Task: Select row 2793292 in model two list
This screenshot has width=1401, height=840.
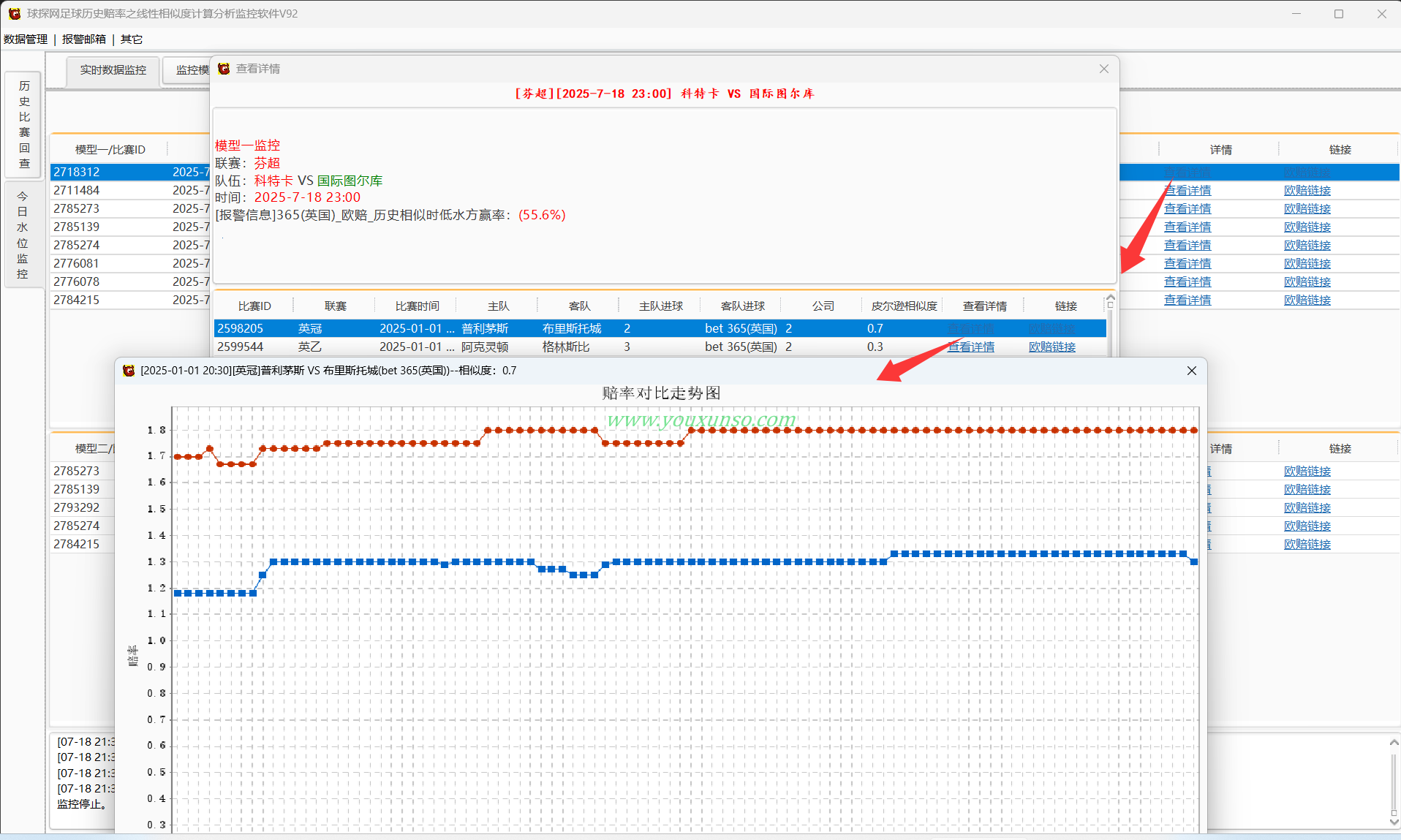Action: 83,507
